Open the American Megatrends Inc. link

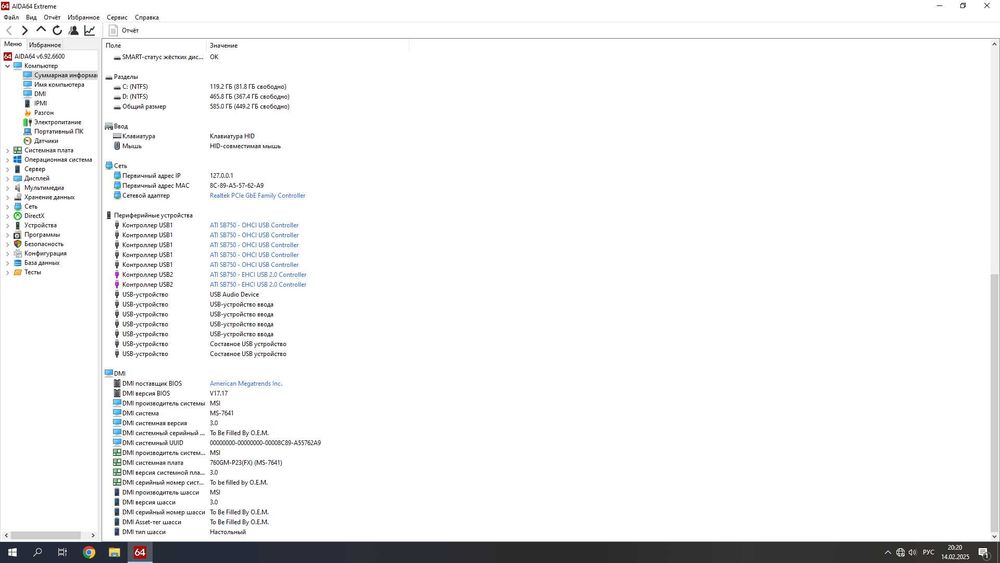point(246,384)
